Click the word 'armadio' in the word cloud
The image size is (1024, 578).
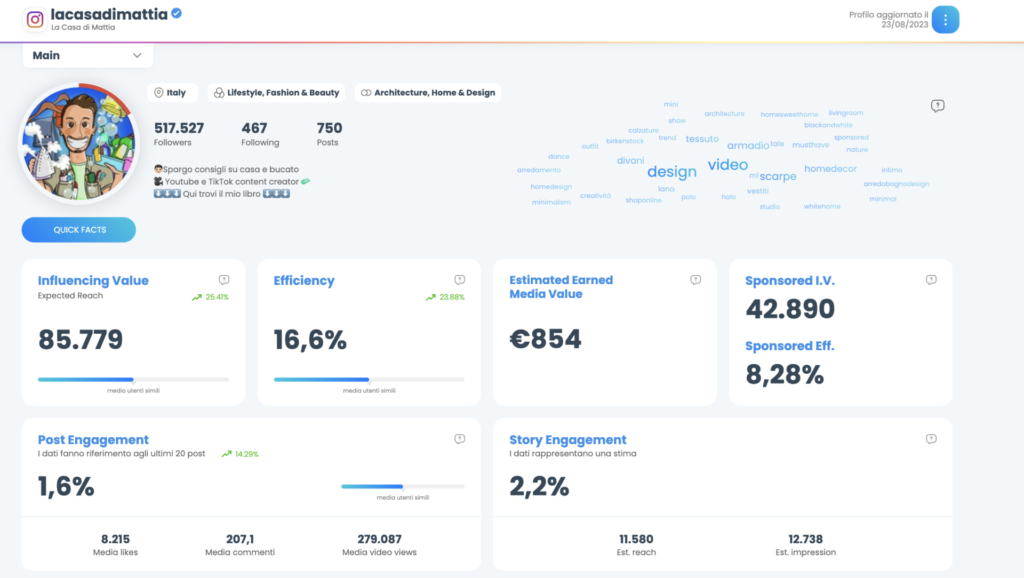[748, 146]
